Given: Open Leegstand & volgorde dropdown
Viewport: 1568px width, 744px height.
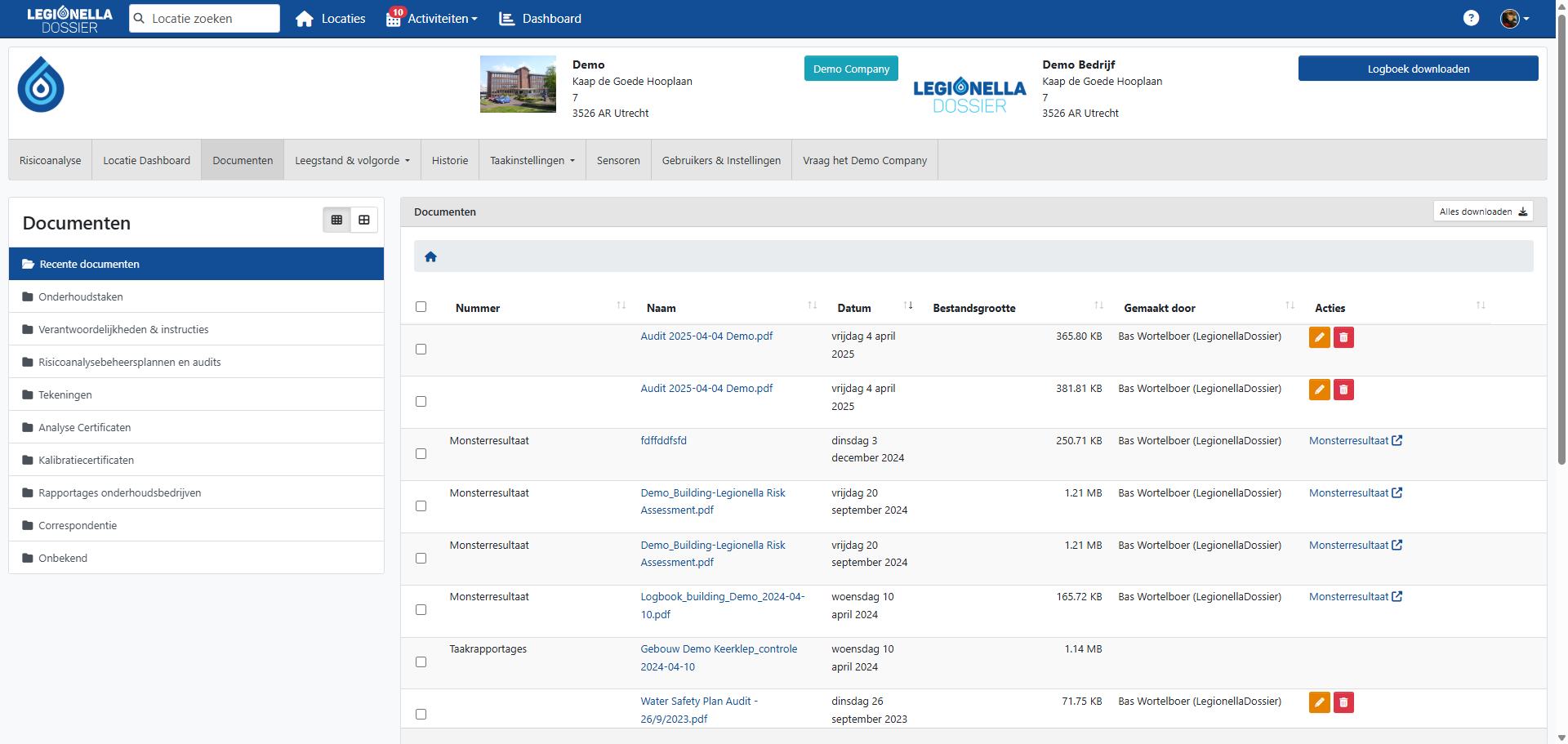Looking at the screenshot, I should 352,161.
